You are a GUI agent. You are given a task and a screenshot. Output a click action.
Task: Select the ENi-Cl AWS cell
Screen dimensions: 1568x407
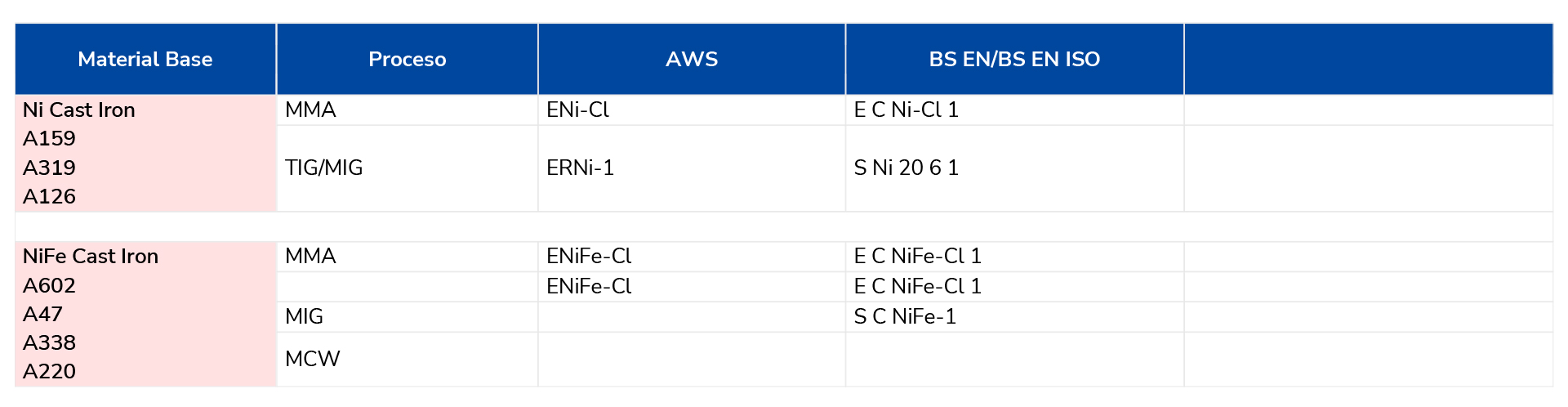[692, 110]
